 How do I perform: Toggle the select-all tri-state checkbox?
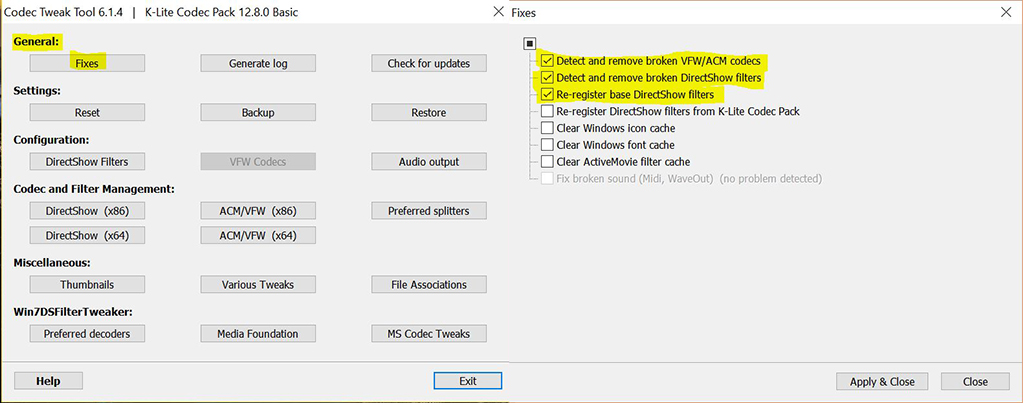[530, 44]
